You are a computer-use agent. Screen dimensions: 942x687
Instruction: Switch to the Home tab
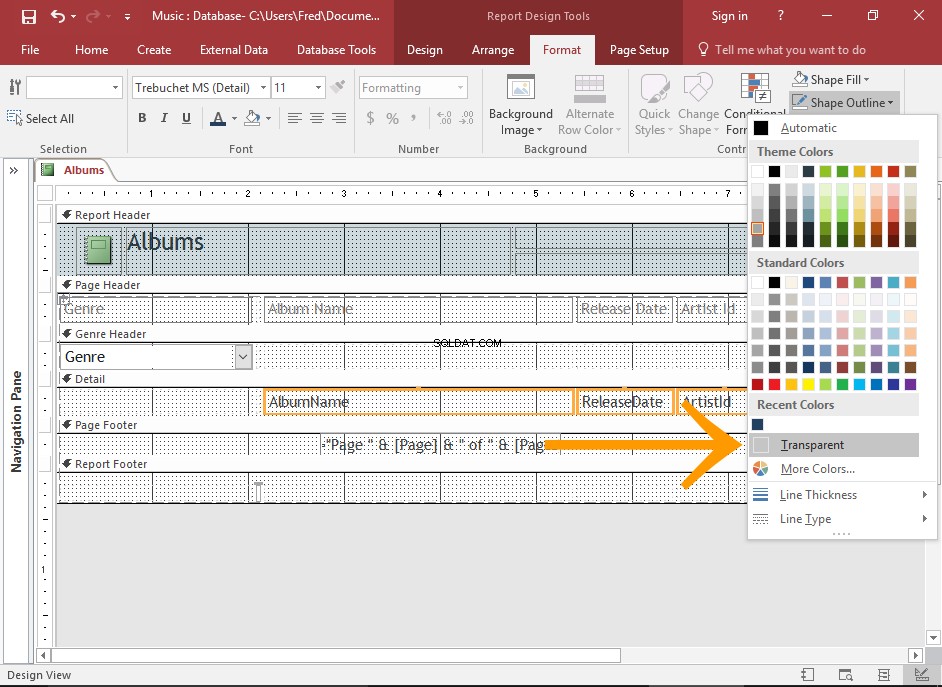[x=91, y=50]
